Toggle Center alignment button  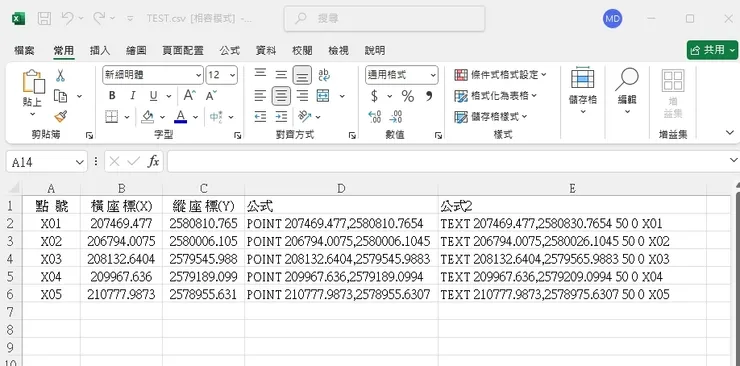(x=281, y=96)
